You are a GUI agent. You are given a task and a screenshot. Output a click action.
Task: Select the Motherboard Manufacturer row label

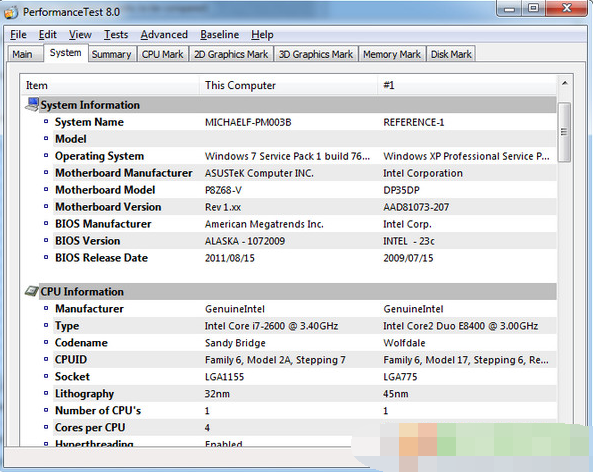[x=124, y=173]
